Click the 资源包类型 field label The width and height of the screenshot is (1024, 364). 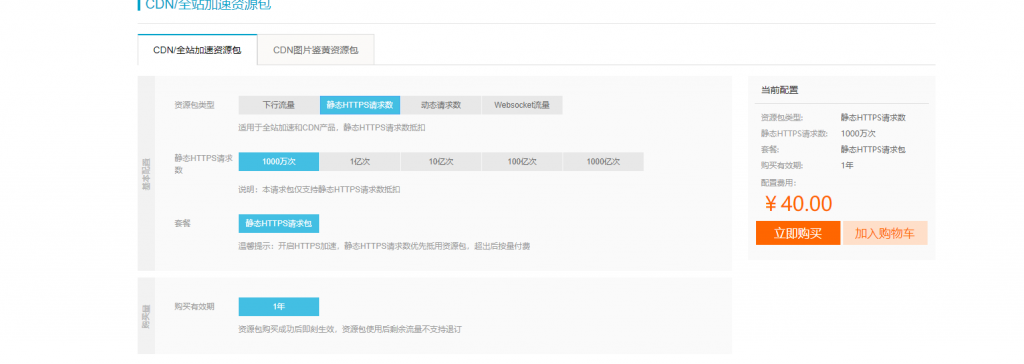(x=195, y=105)
